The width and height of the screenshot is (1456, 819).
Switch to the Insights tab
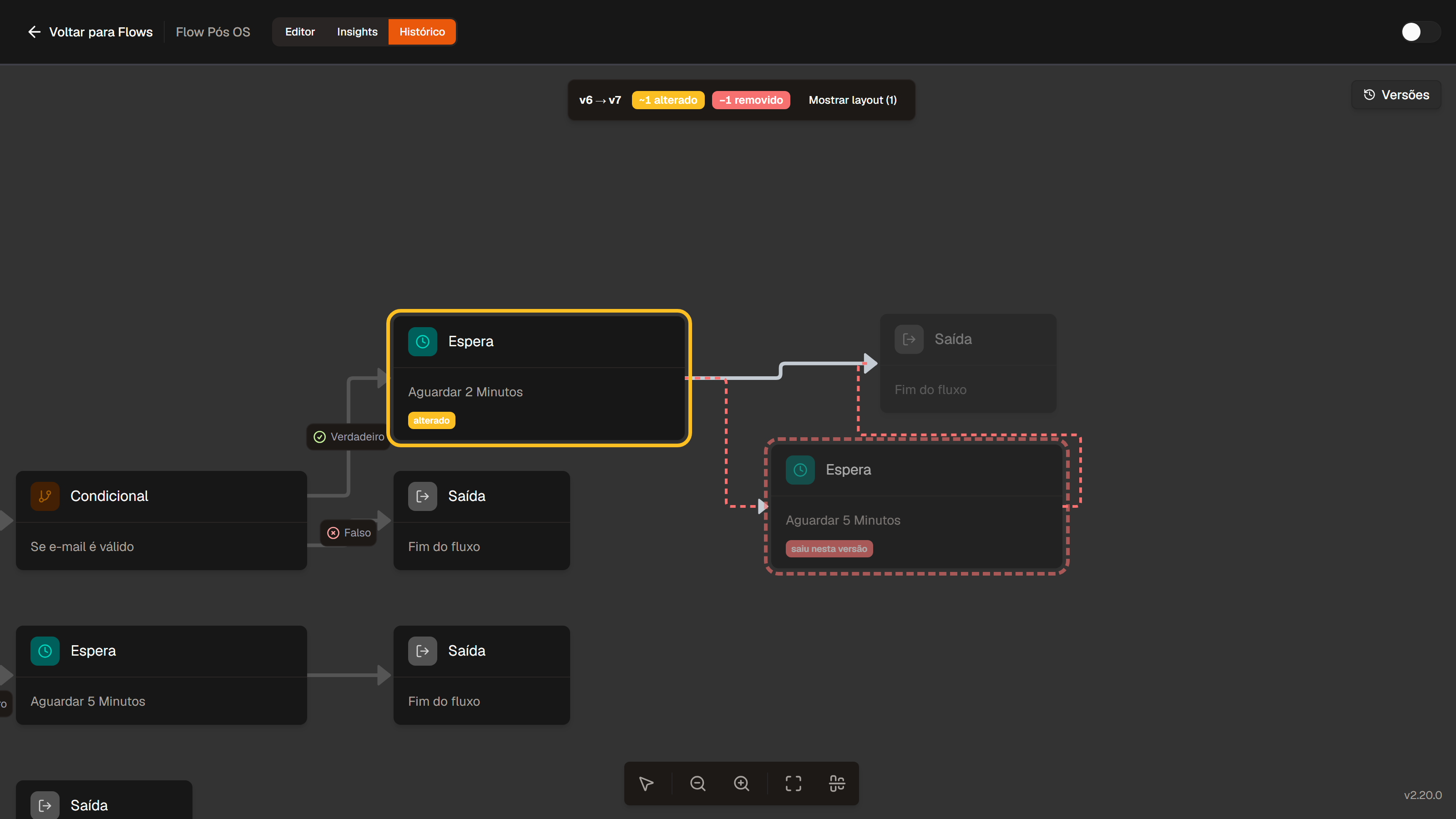tap(357, 32)
